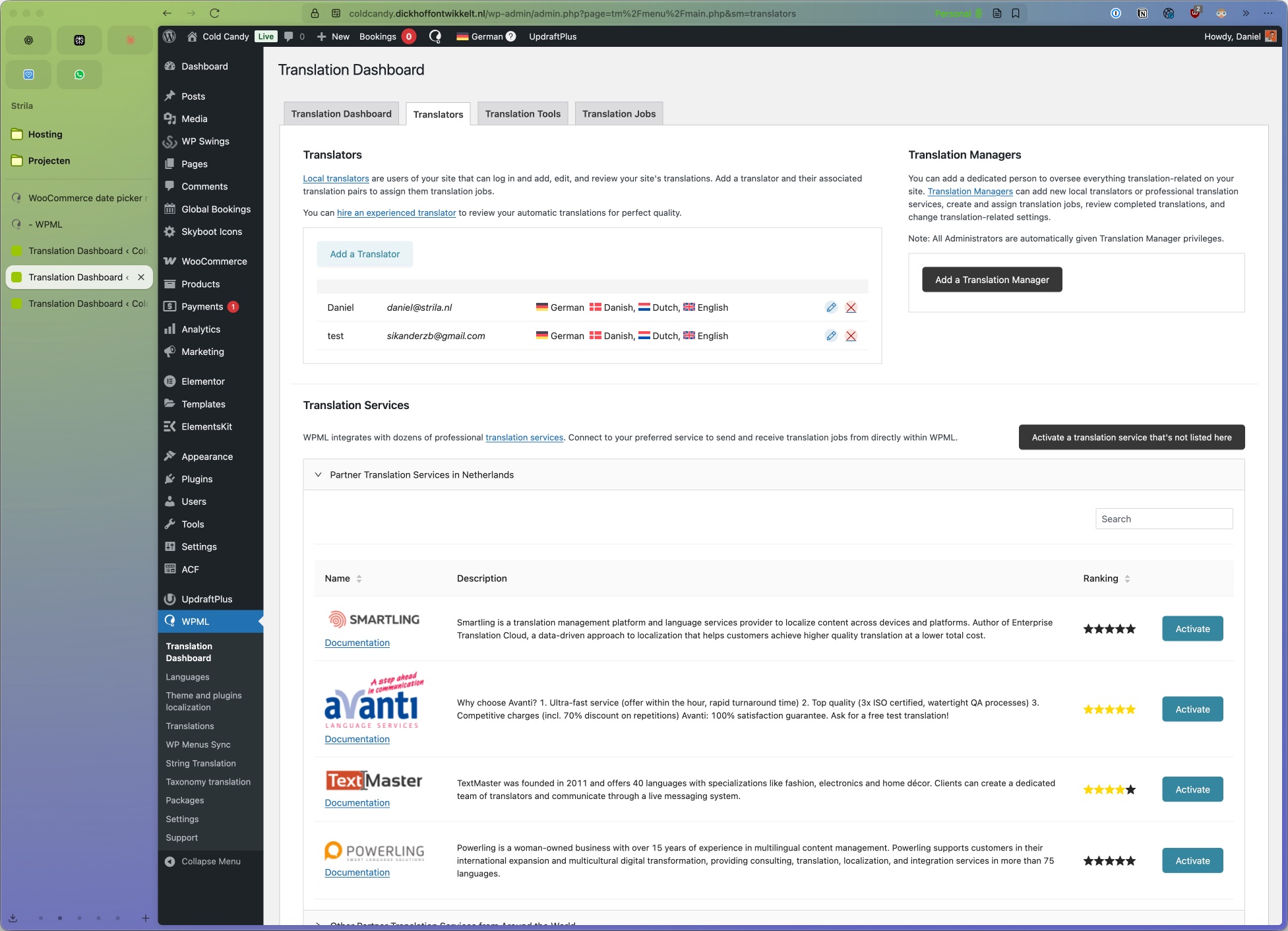Sort services by Name column arrows
The width and height of the screenshot is (1288, 931).
coord(359,579)
